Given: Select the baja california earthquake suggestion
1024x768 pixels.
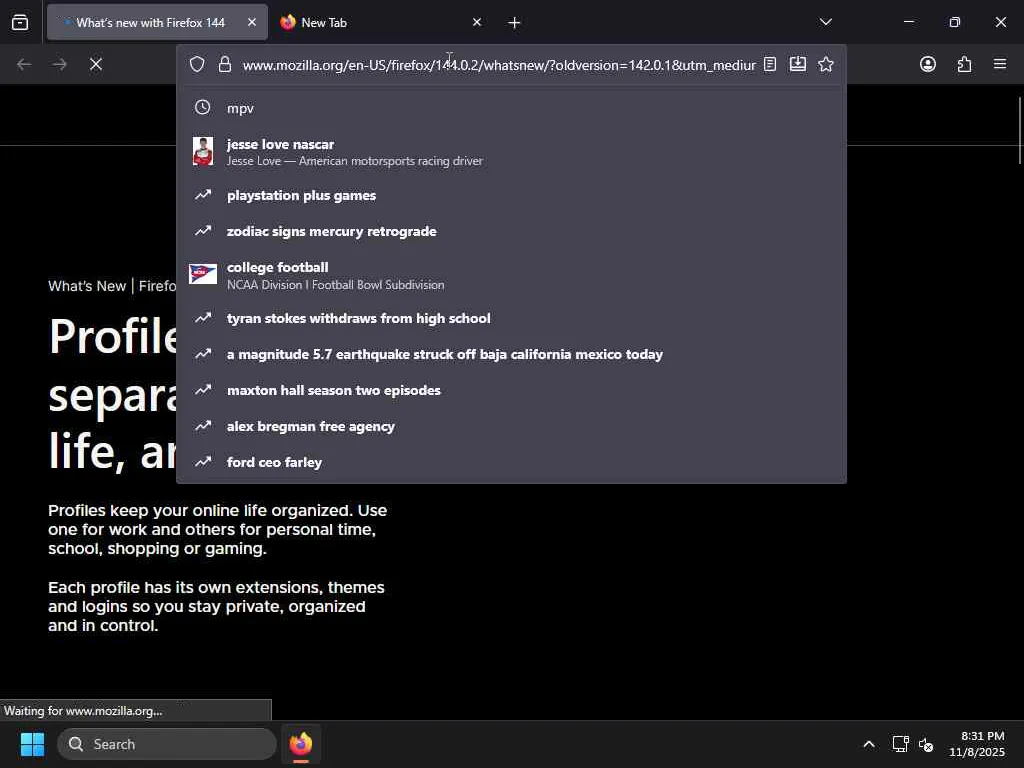Looking at the screenshot, I should tap(511, 354).
